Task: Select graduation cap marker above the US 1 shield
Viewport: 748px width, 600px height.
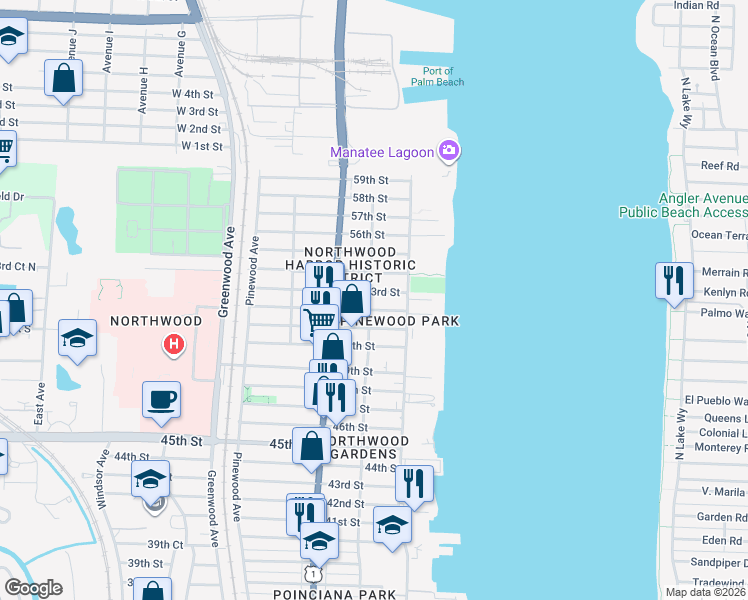Action: 319,542
